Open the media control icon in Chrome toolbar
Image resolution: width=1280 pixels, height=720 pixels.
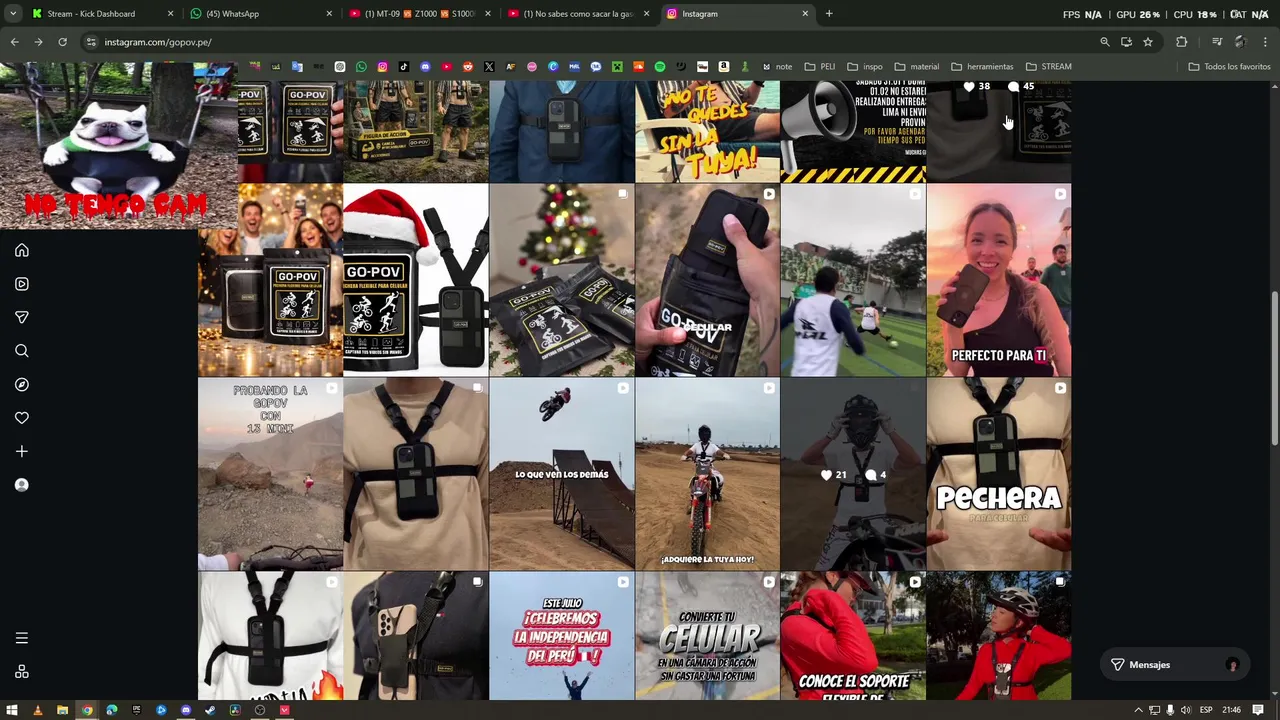coord(1217,42)
